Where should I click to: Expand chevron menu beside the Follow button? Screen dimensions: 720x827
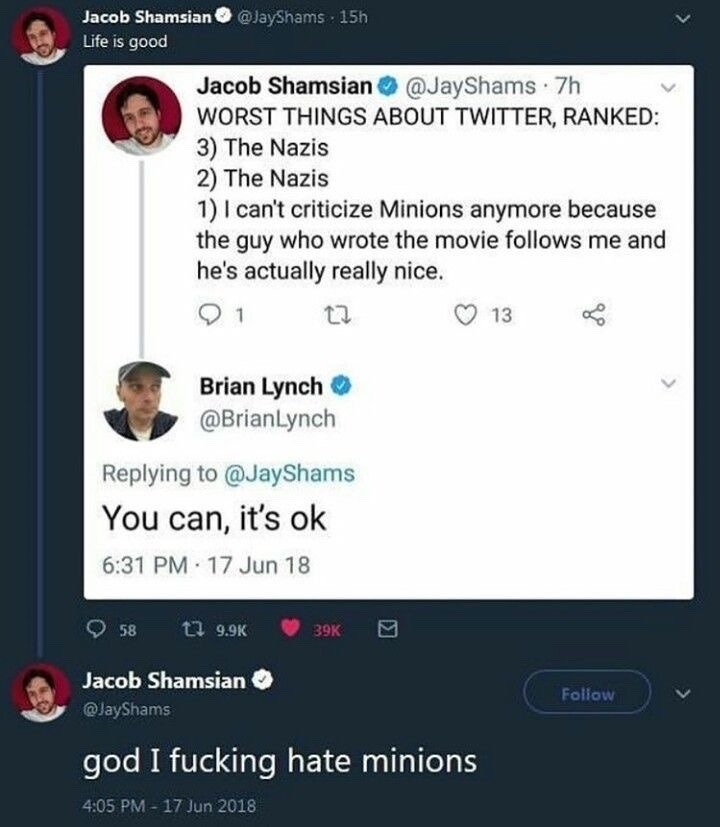pos(683,694)
